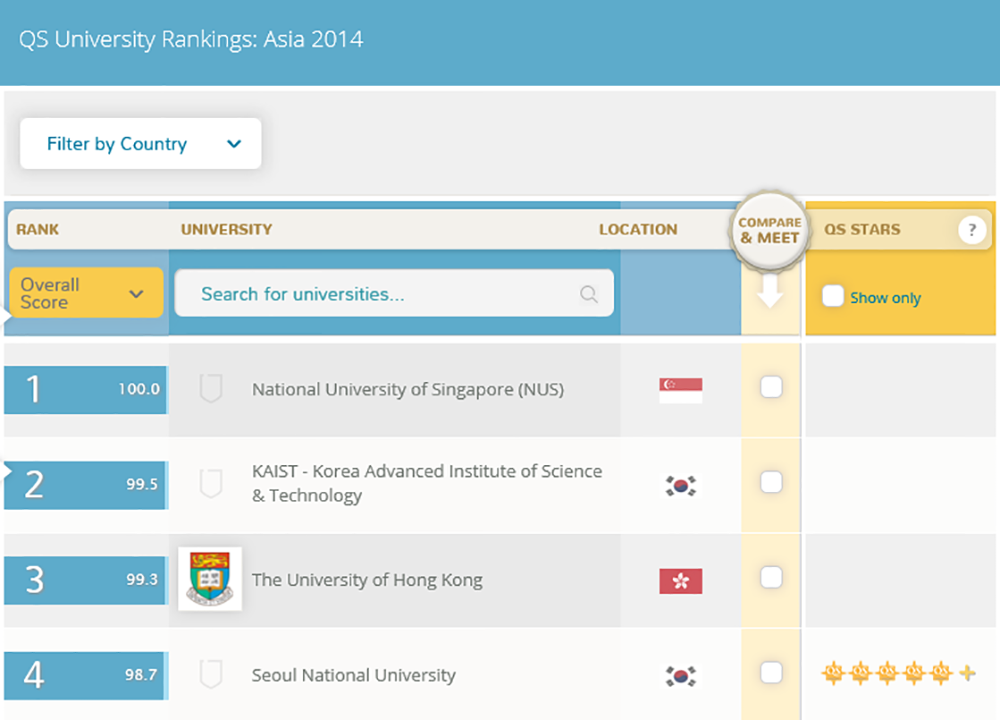Click the Search for universities field
The height and width of the screenshot is (720, 1000).
click(394, 293)
